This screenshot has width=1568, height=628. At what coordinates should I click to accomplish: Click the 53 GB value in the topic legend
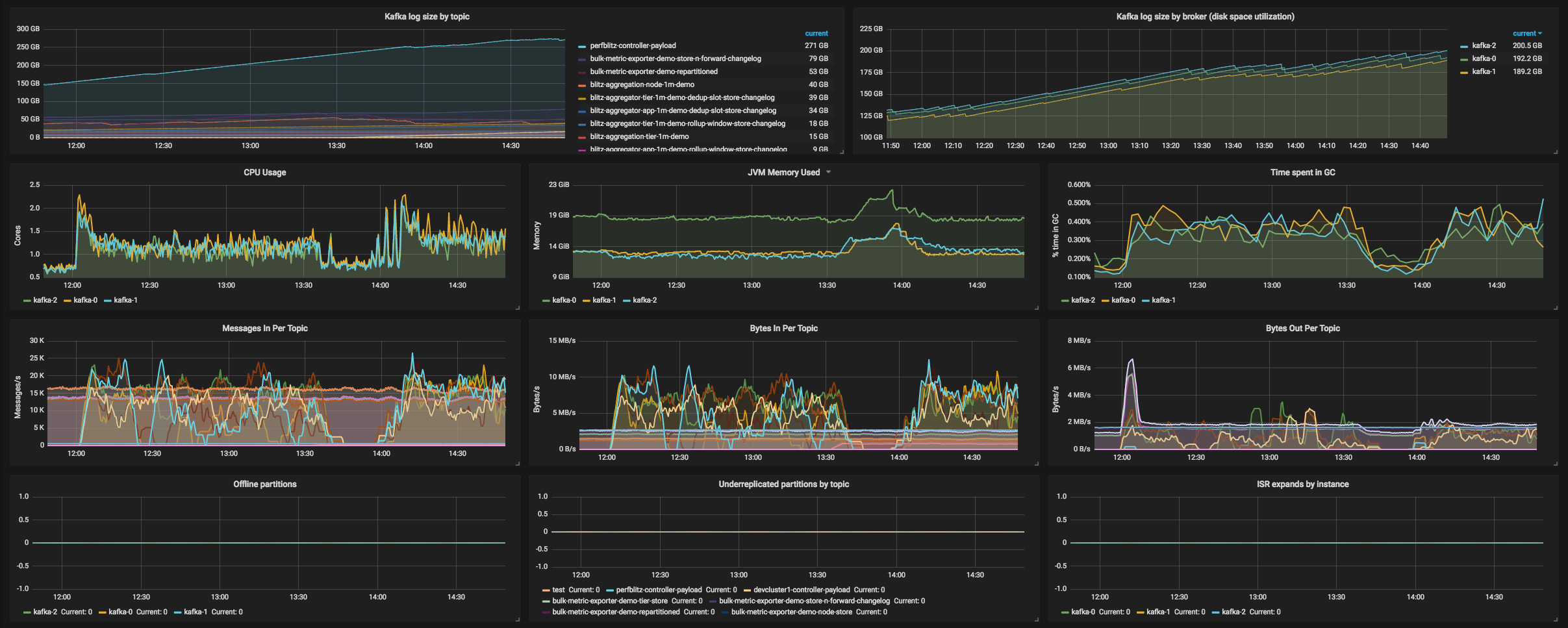tap(818, 71)
